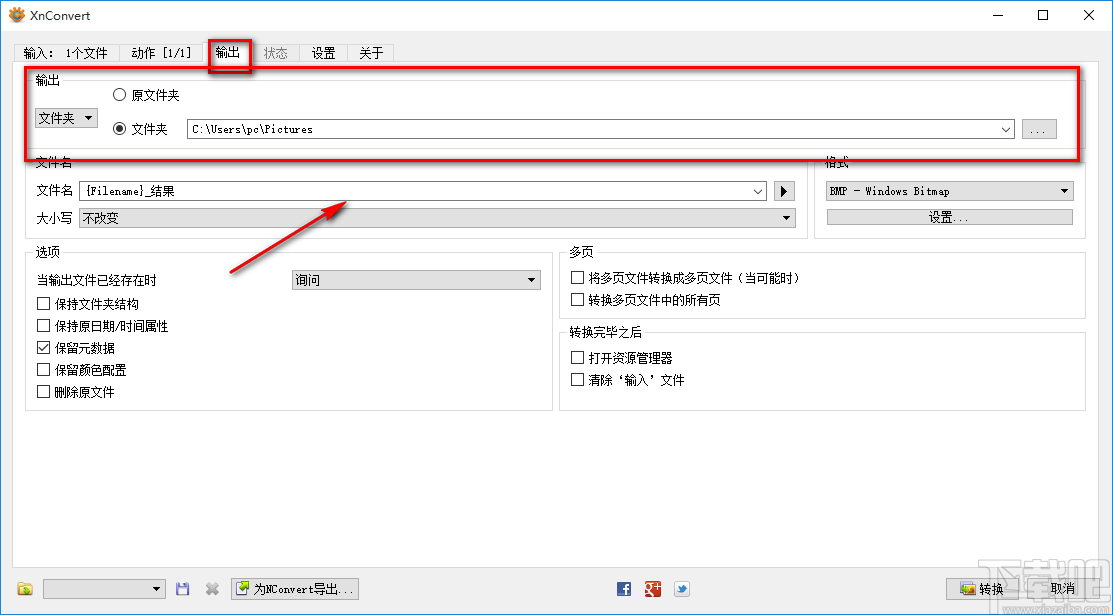1113x615 pixels.
Task: Click the save script floppy disk icon
Action: pos(182,589)
